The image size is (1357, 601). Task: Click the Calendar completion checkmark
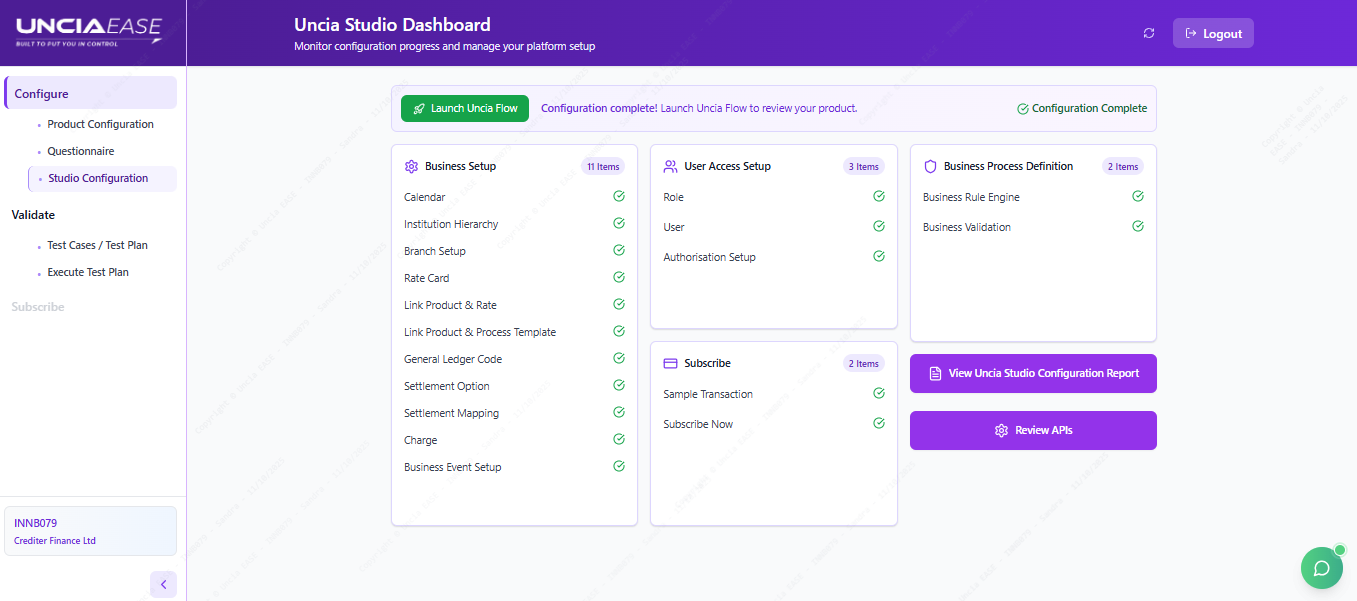pos(619,196)
